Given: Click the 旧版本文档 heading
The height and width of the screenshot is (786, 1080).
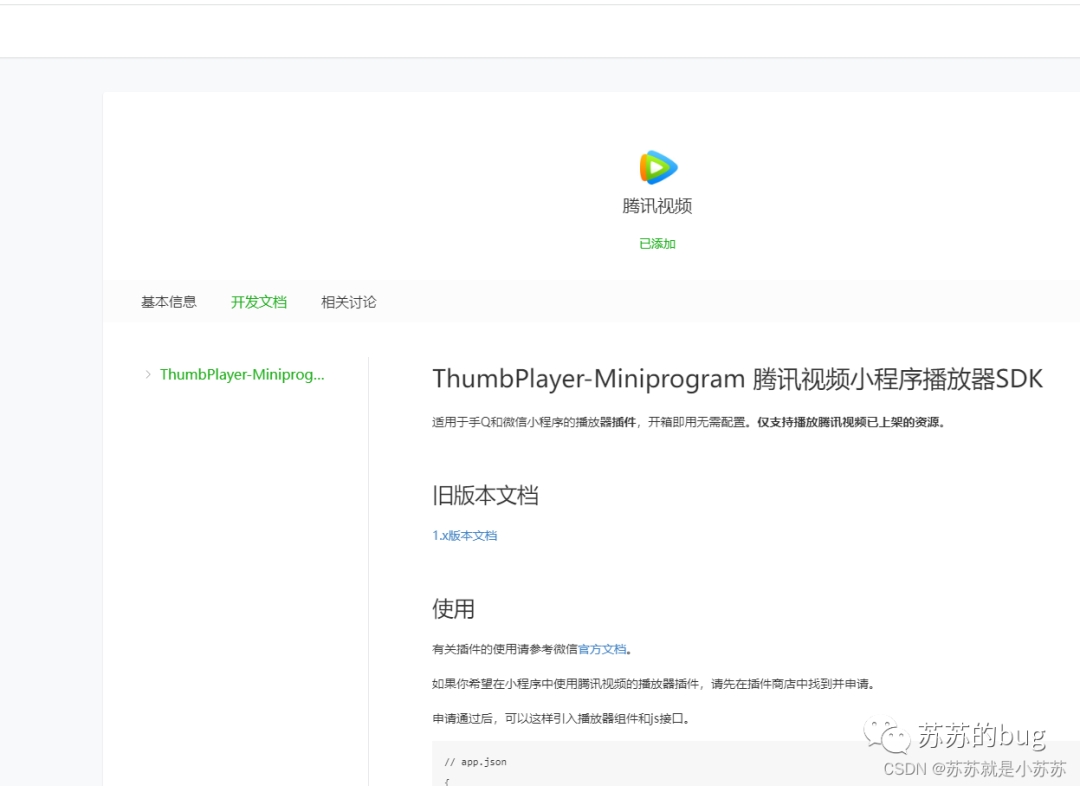Looking at the screenshot, I should click(x=485, y=495).
